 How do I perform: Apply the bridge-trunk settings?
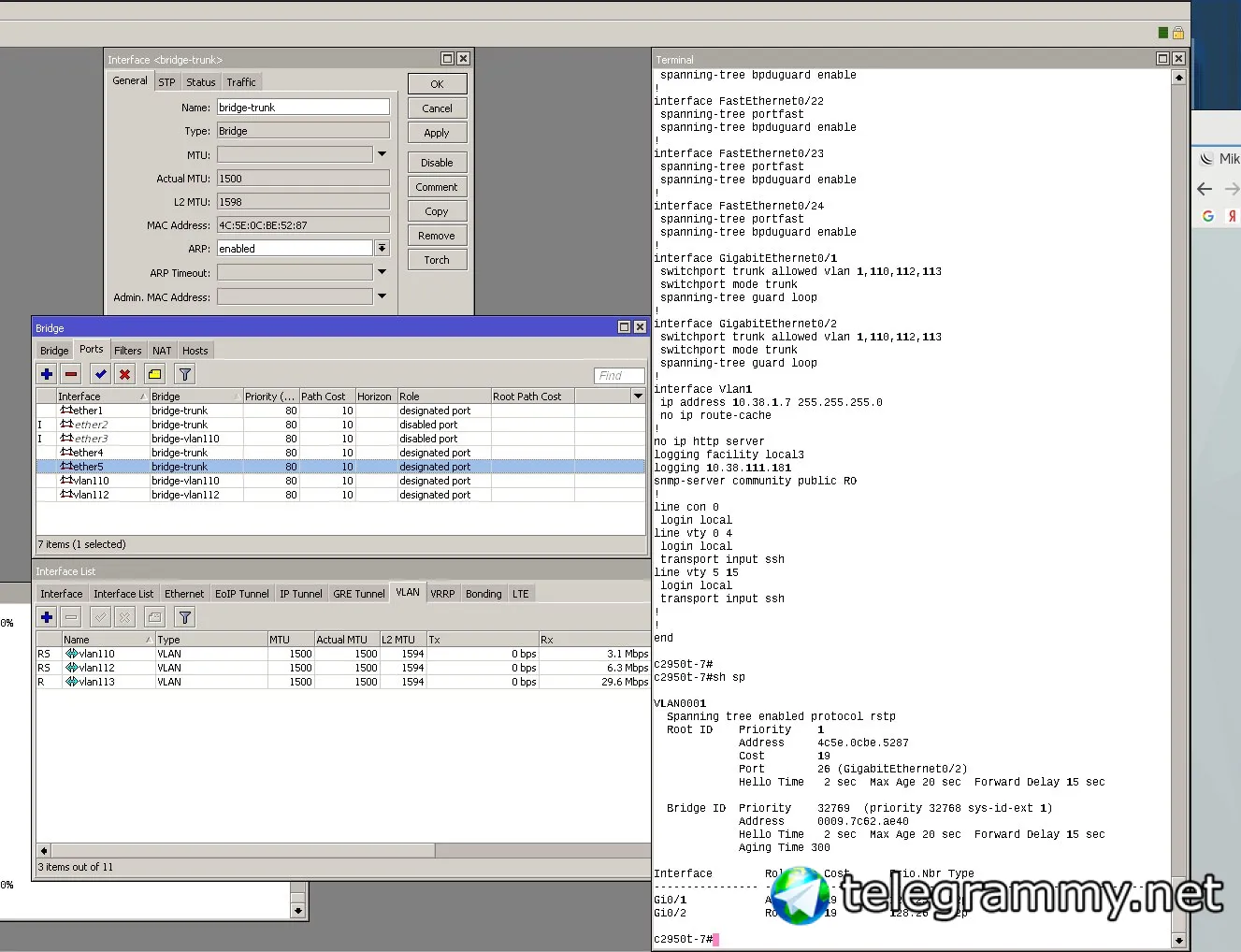click(437, 133)
